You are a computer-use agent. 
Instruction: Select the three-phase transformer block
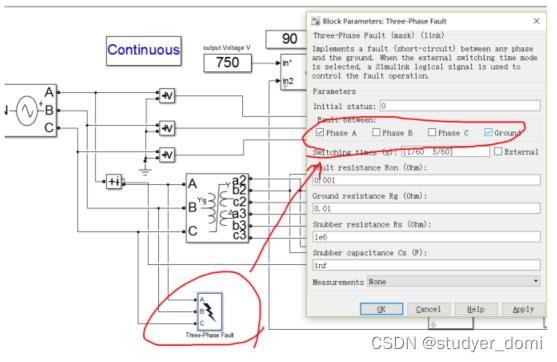(x=218, y=208)
